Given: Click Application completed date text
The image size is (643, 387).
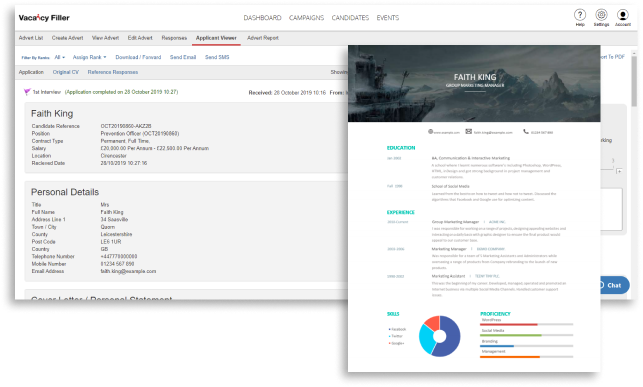Looking at the screenshot, I should tap(121, 92).
